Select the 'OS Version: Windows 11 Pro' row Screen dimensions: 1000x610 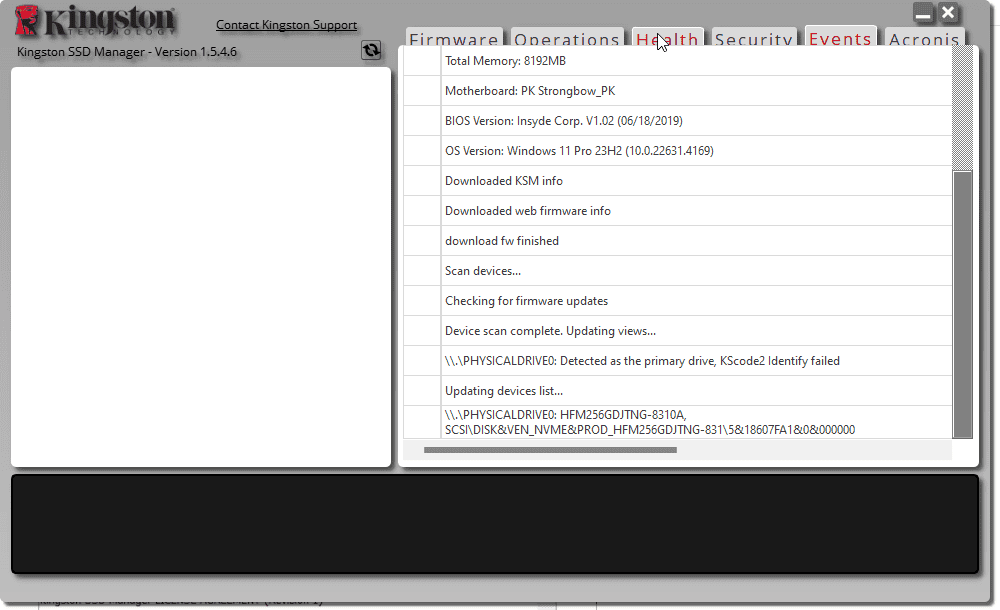[678, 151]
